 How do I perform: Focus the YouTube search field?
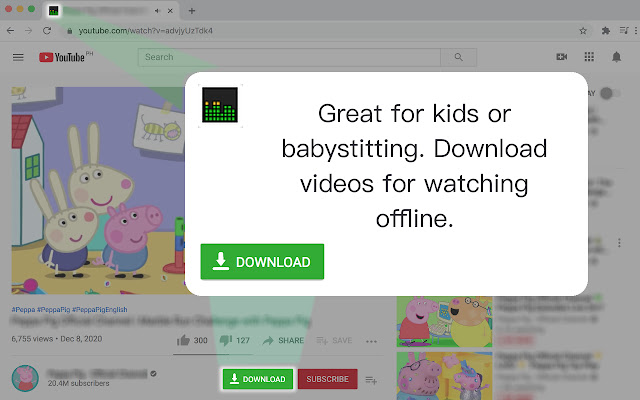[289, 57]
